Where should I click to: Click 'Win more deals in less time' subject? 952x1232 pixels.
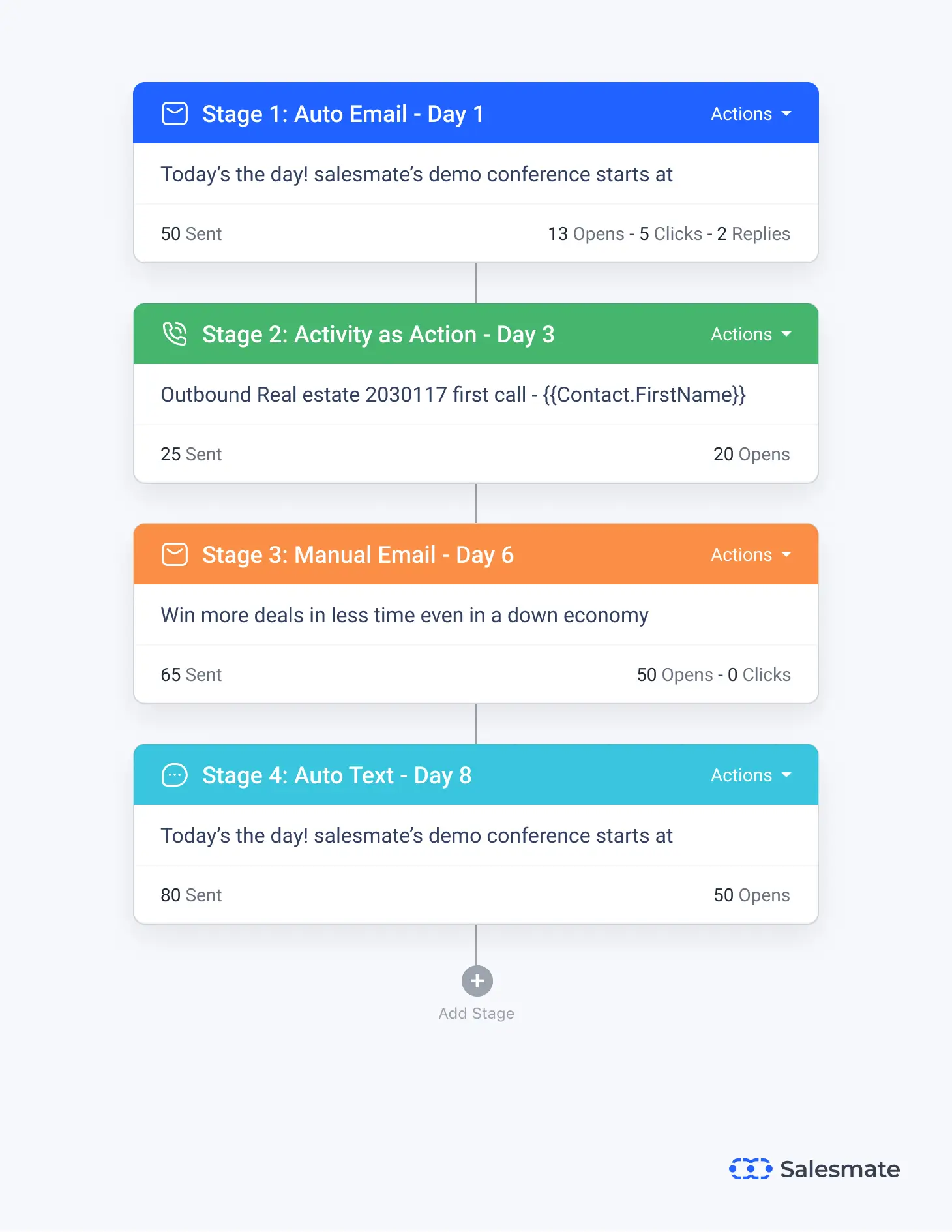pos(405,615)
